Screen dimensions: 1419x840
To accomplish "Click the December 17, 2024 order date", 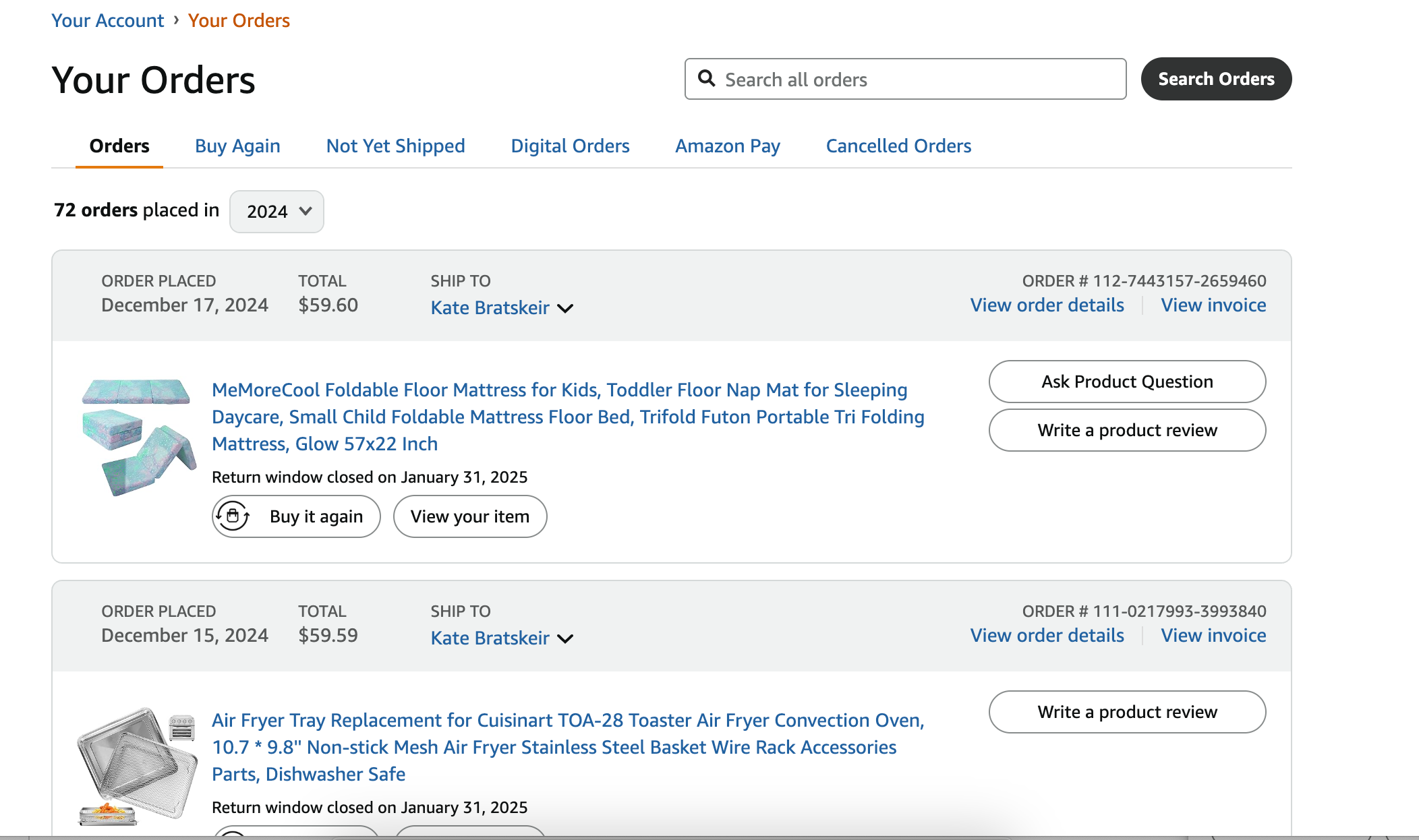I will point(185,305).
